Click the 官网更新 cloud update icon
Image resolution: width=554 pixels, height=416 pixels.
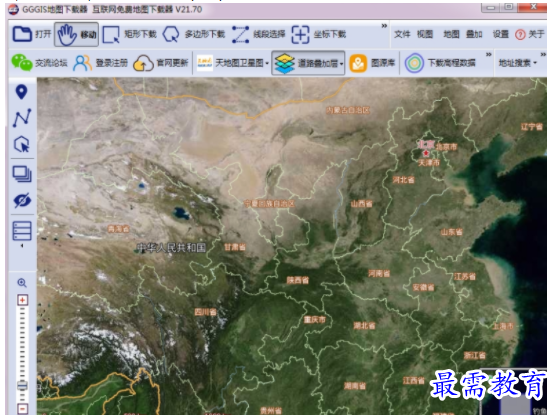pos(143,63)
